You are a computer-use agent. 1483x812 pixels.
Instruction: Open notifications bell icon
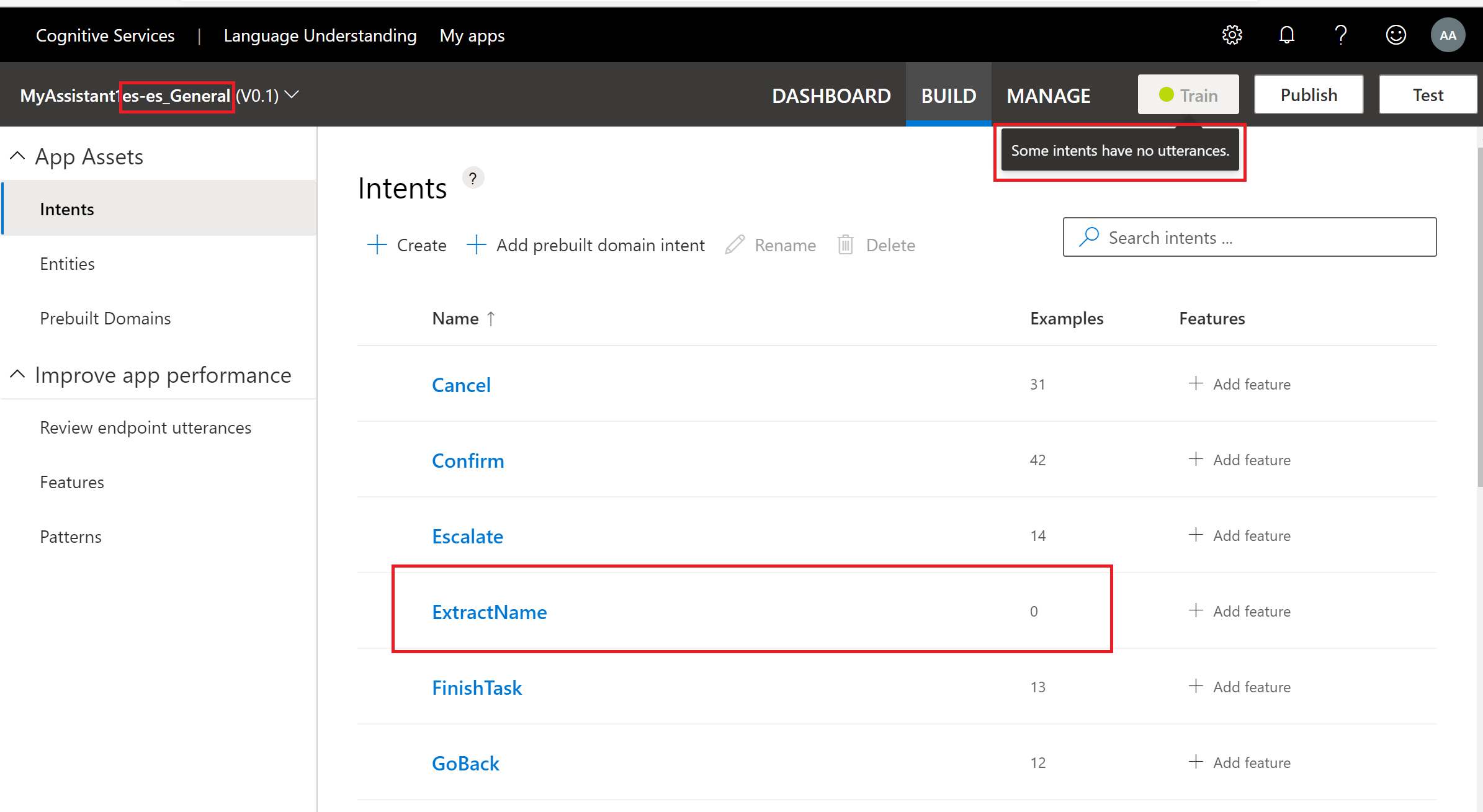click(x=1287, y=35)
